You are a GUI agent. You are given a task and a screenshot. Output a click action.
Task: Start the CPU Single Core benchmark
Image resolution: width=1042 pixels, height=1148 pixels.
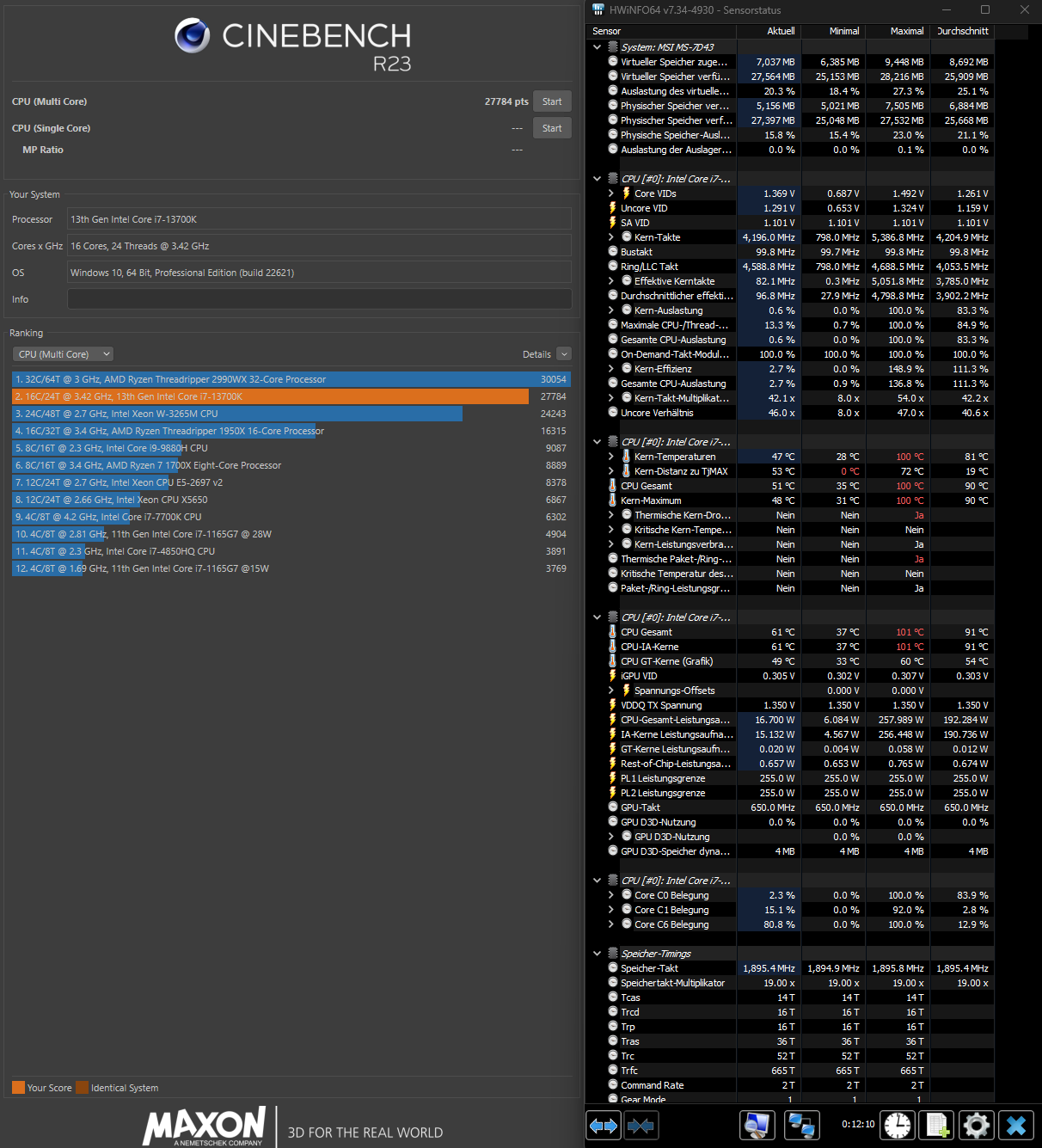click(x=552, y=127)
